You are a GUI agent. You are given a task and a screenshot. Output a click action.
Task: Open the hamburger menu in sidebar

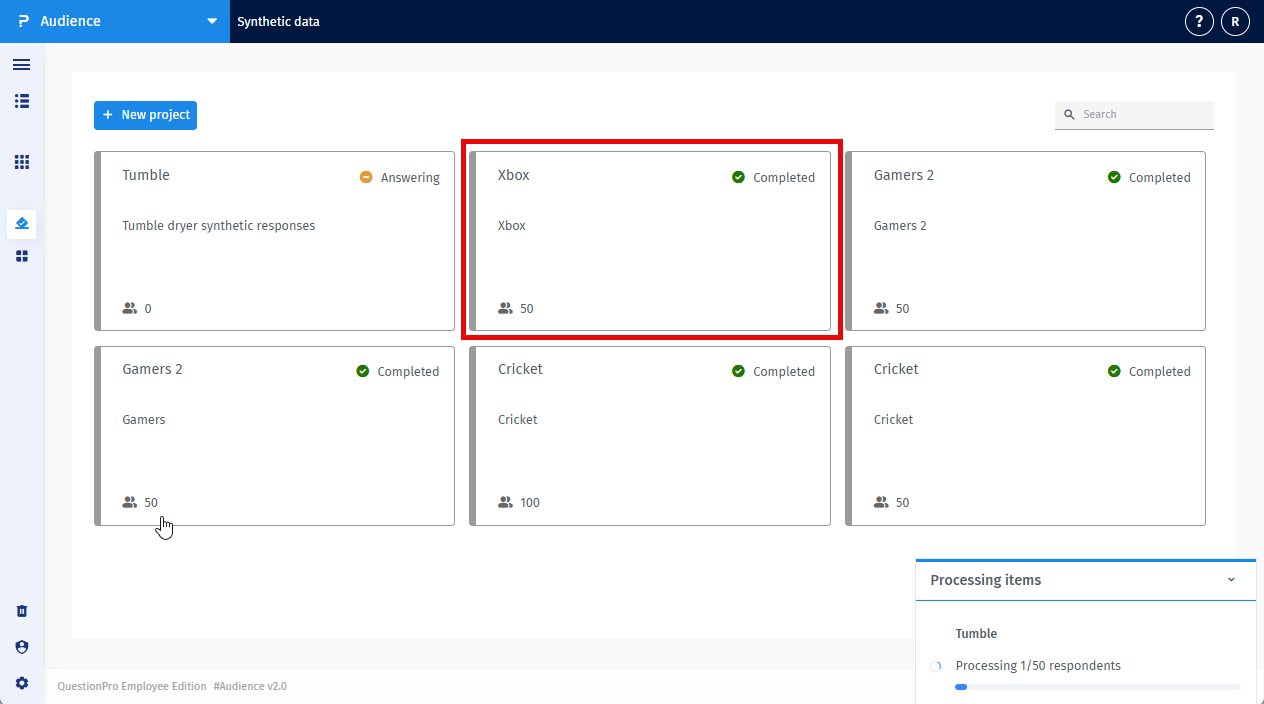(x=21, y=65)
